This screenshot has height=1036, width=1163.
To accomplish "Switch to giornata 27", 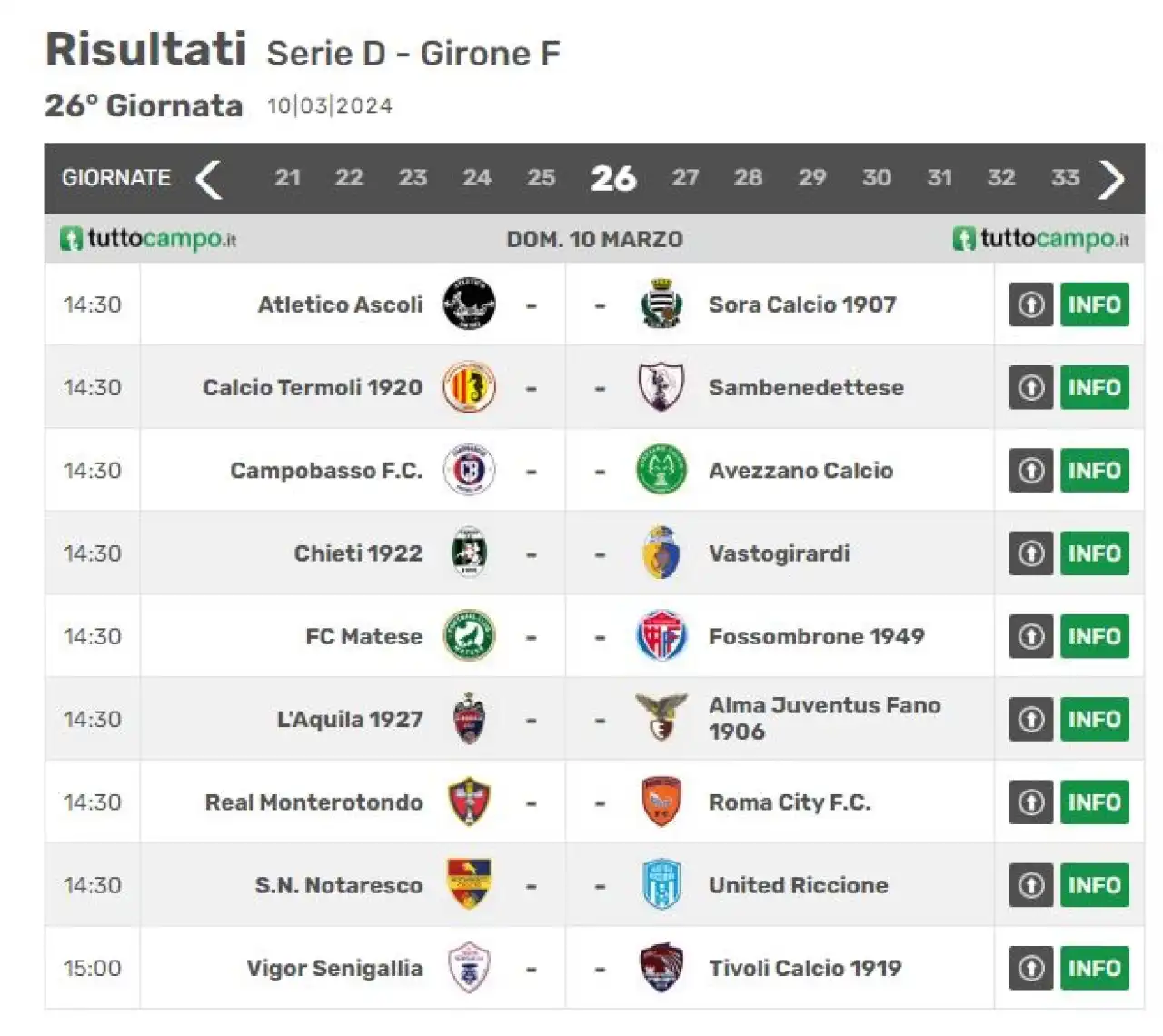I will coord(685,178).
